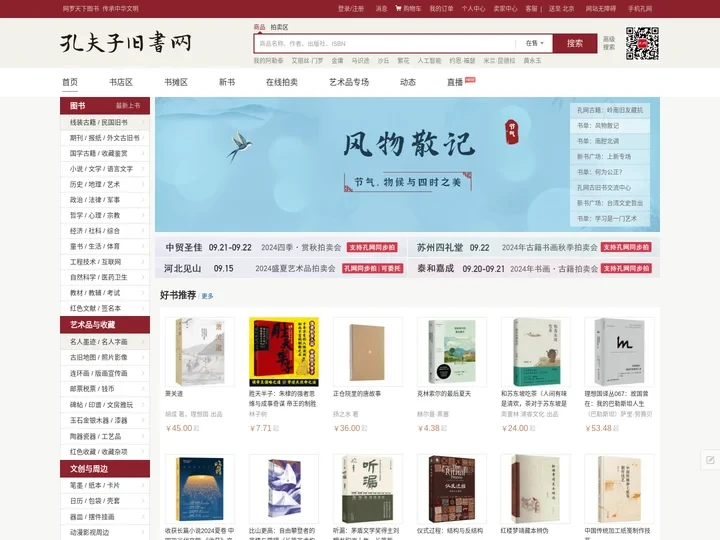Select banner item 书单：风物散记
Viewport: 720px width, 540px height.
[610, 125]
